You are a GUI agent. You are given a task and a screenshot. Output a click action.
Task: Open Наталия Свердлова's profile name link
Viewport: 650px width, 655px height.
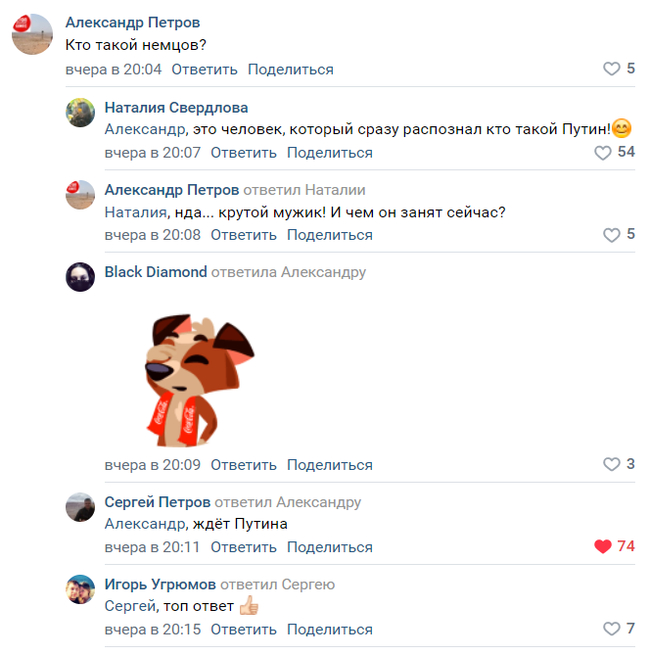[176, 108]
